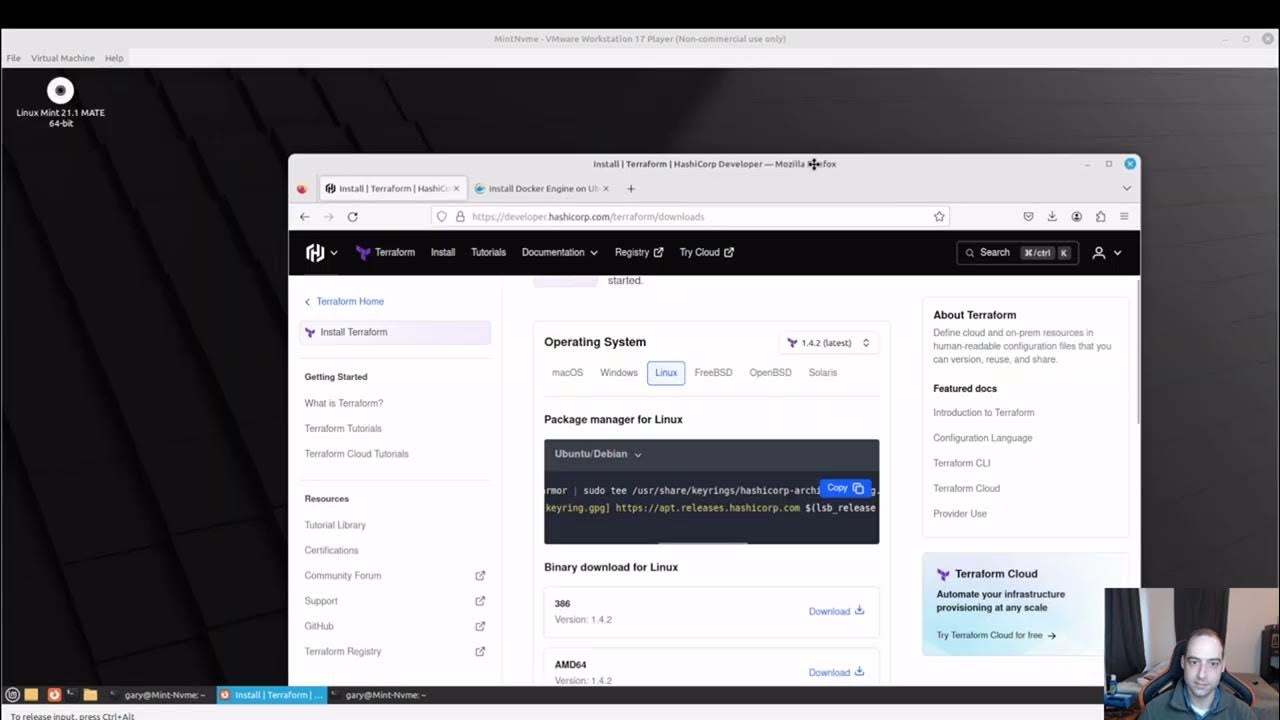The width and height of the screenshot is (1280, 720).
Task: Open the Try Cloud nav link
Action: [706, 252]
